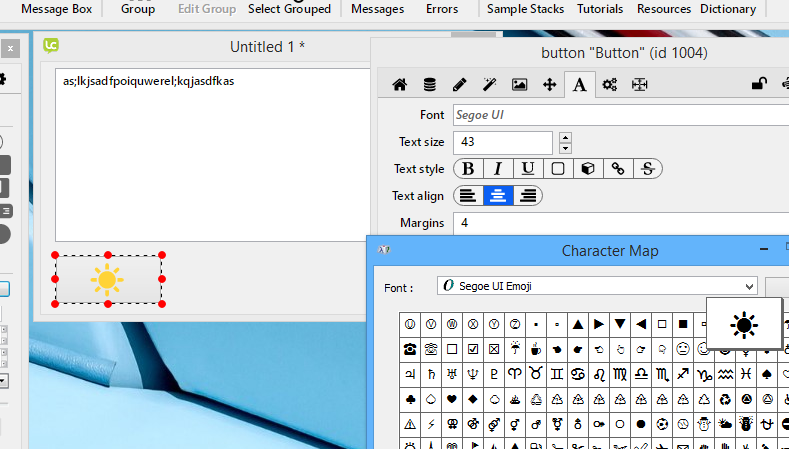Toggle Underline text style

tap(527, 169)
